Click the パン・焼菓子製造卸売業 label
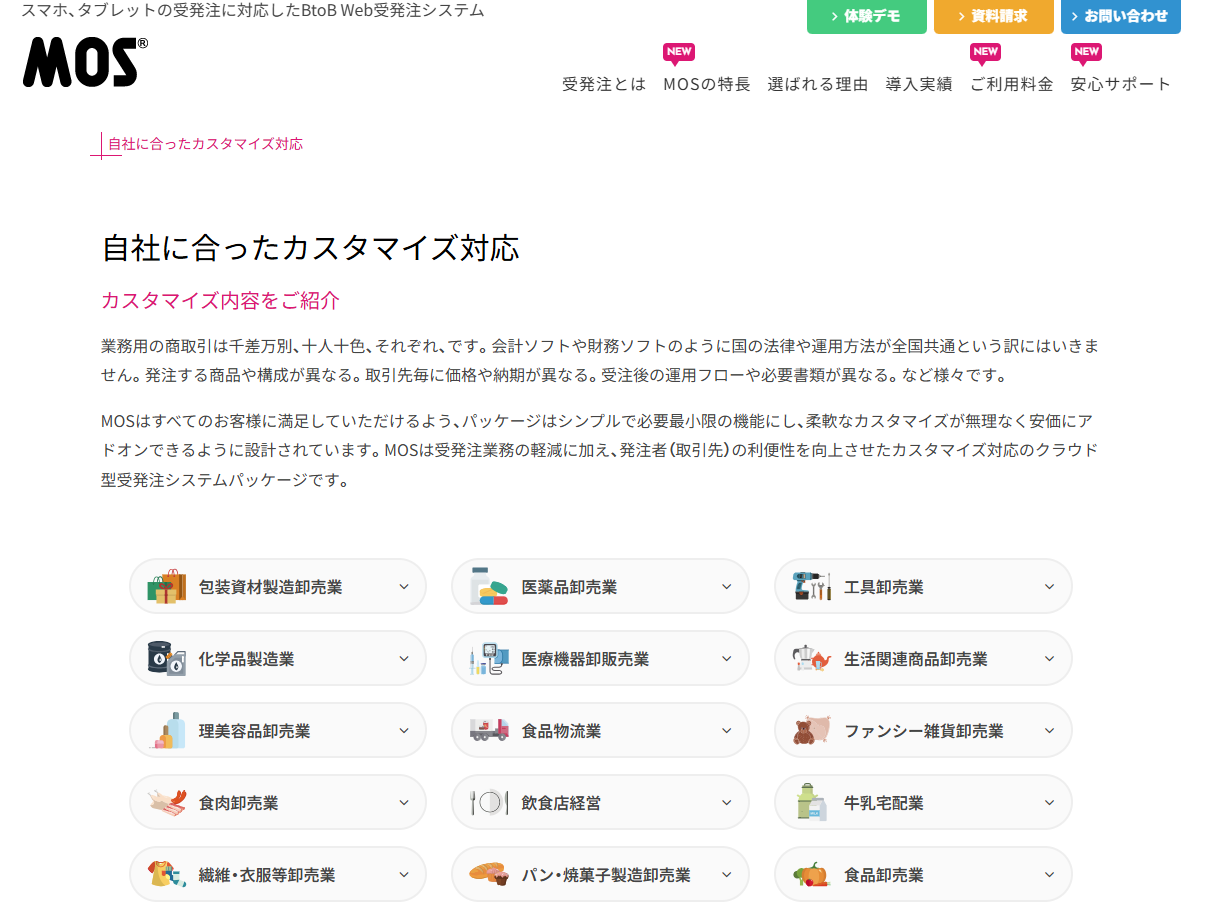Viewport: 1223px width, 902px height. click(606, 875)
